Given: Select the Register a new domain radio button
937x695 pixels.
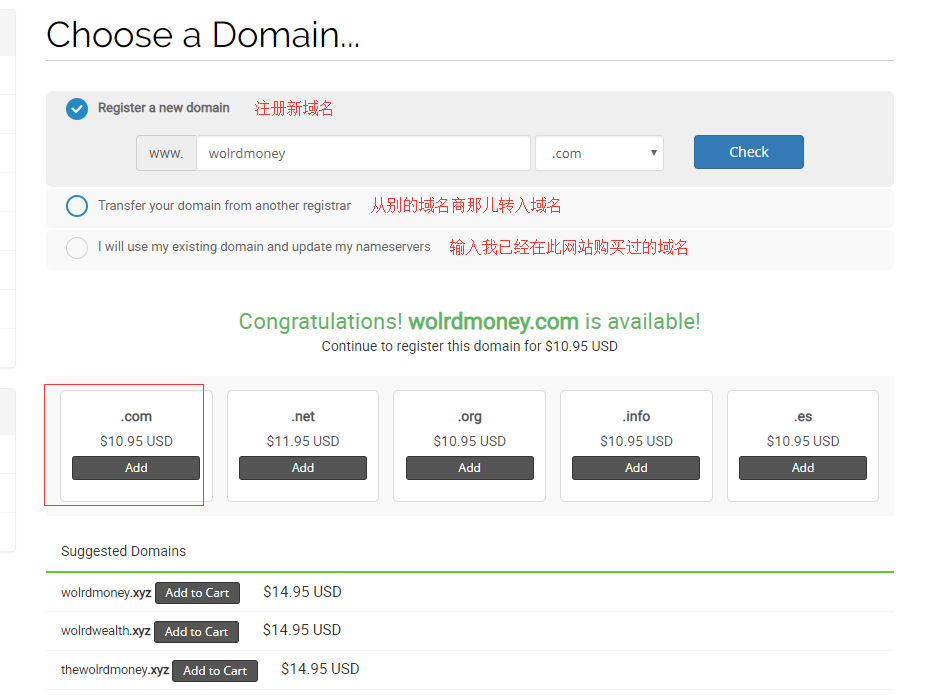Looking at the screenshot, I should (77, 109).
